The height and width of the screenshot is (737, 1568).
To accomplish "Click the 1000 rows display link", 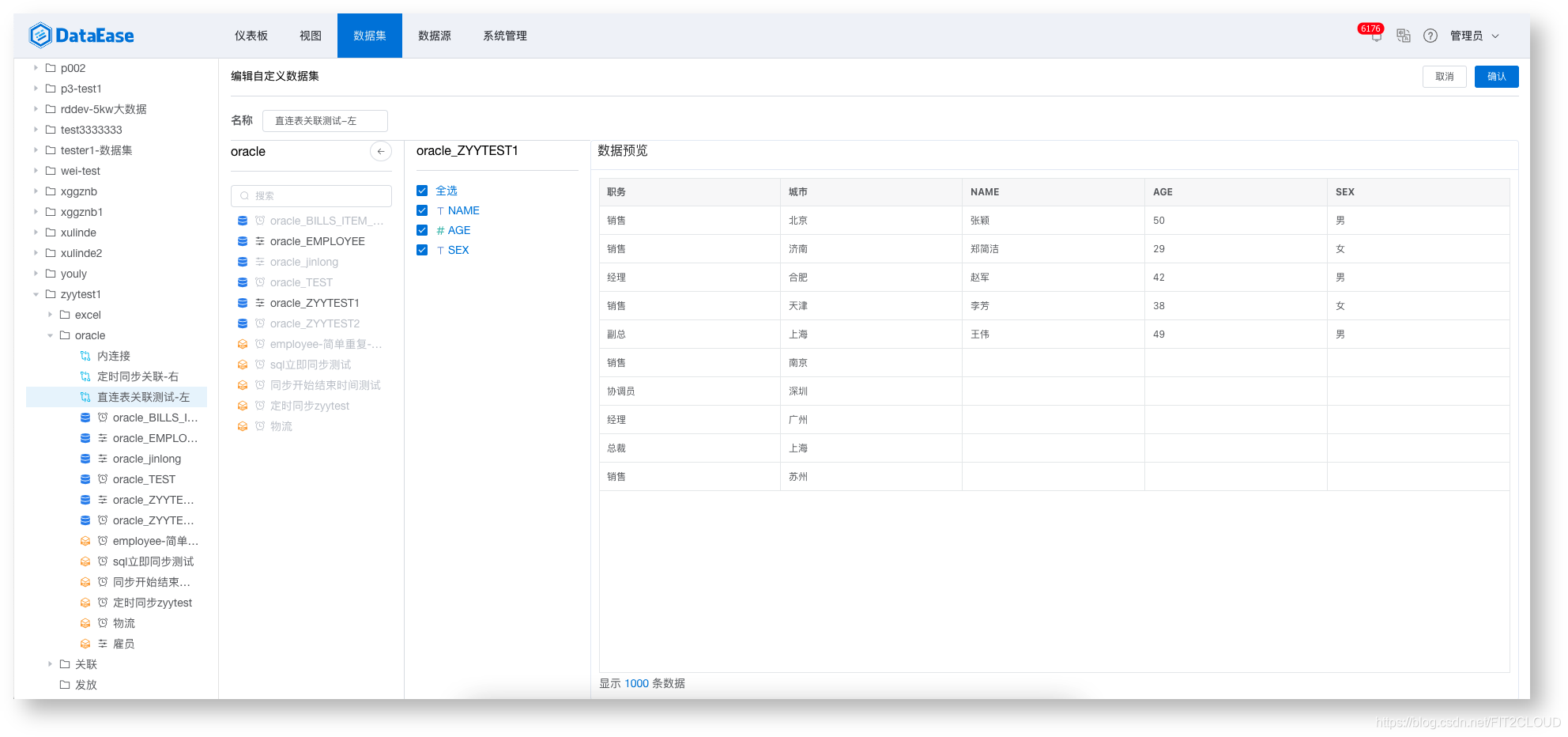I will (x=636, y=683).
